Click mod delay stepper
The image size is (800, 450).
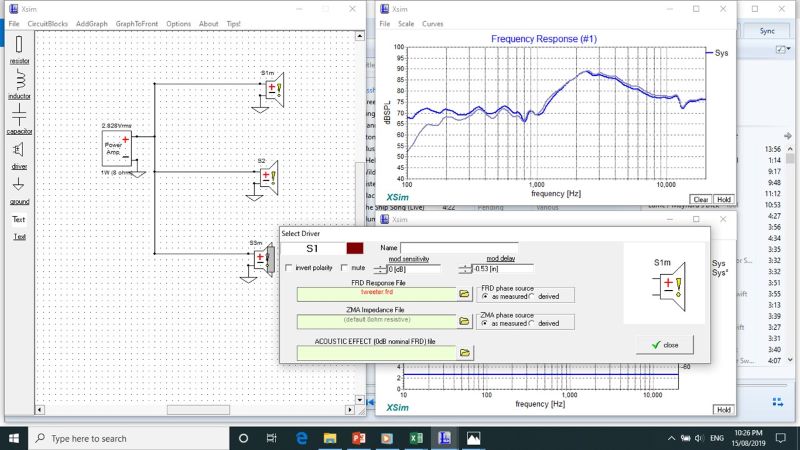tap(464, 269)
